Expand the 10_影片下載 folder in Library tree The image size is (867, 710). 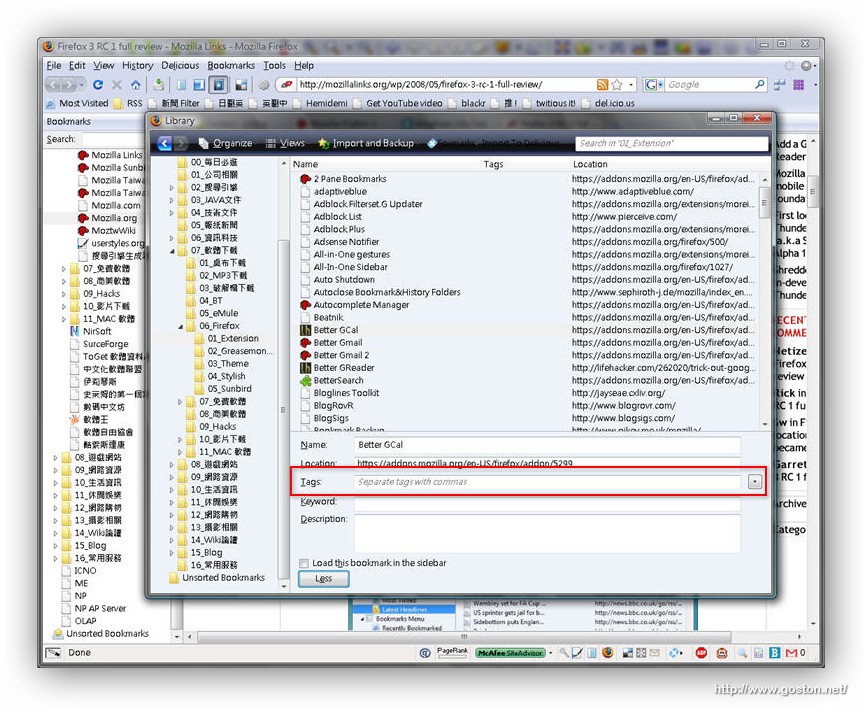180,440
